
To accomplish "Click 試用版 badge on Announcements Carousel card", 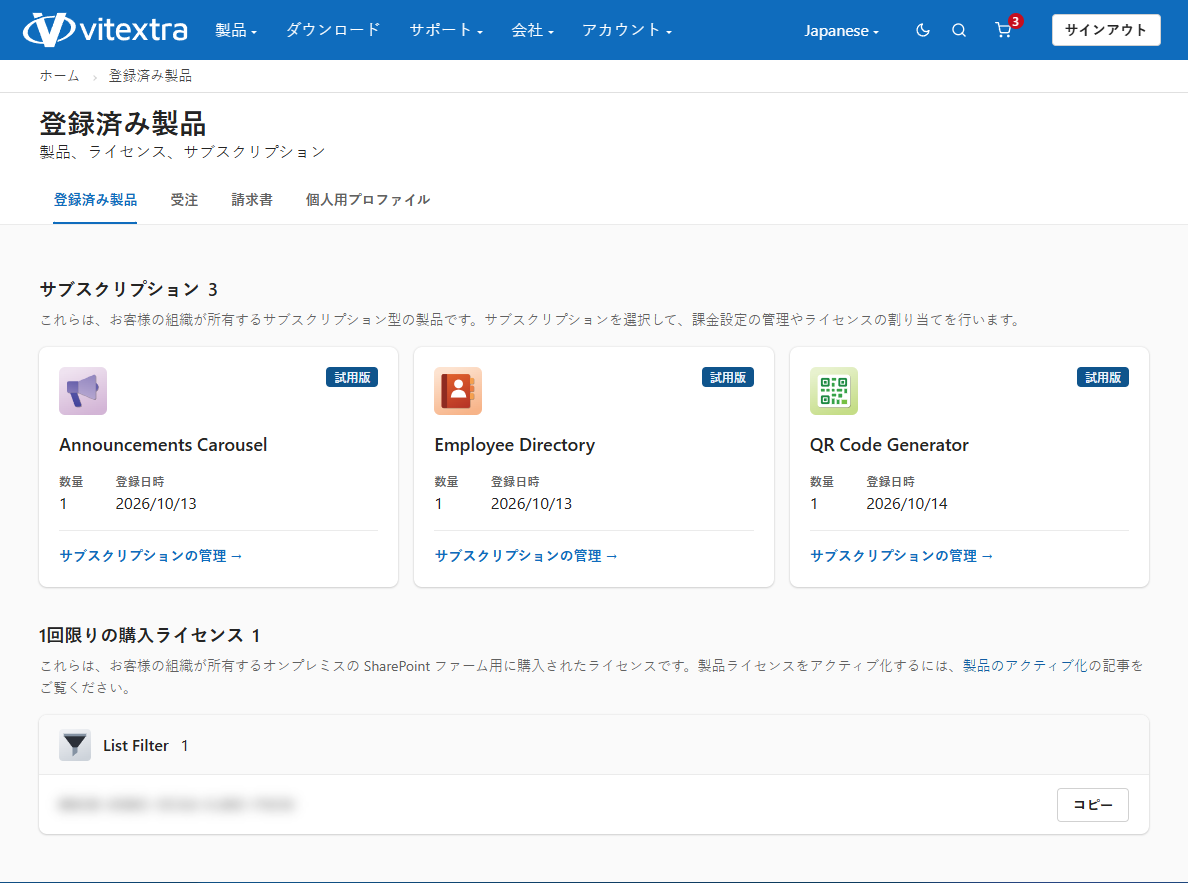I will click(352, 377).
